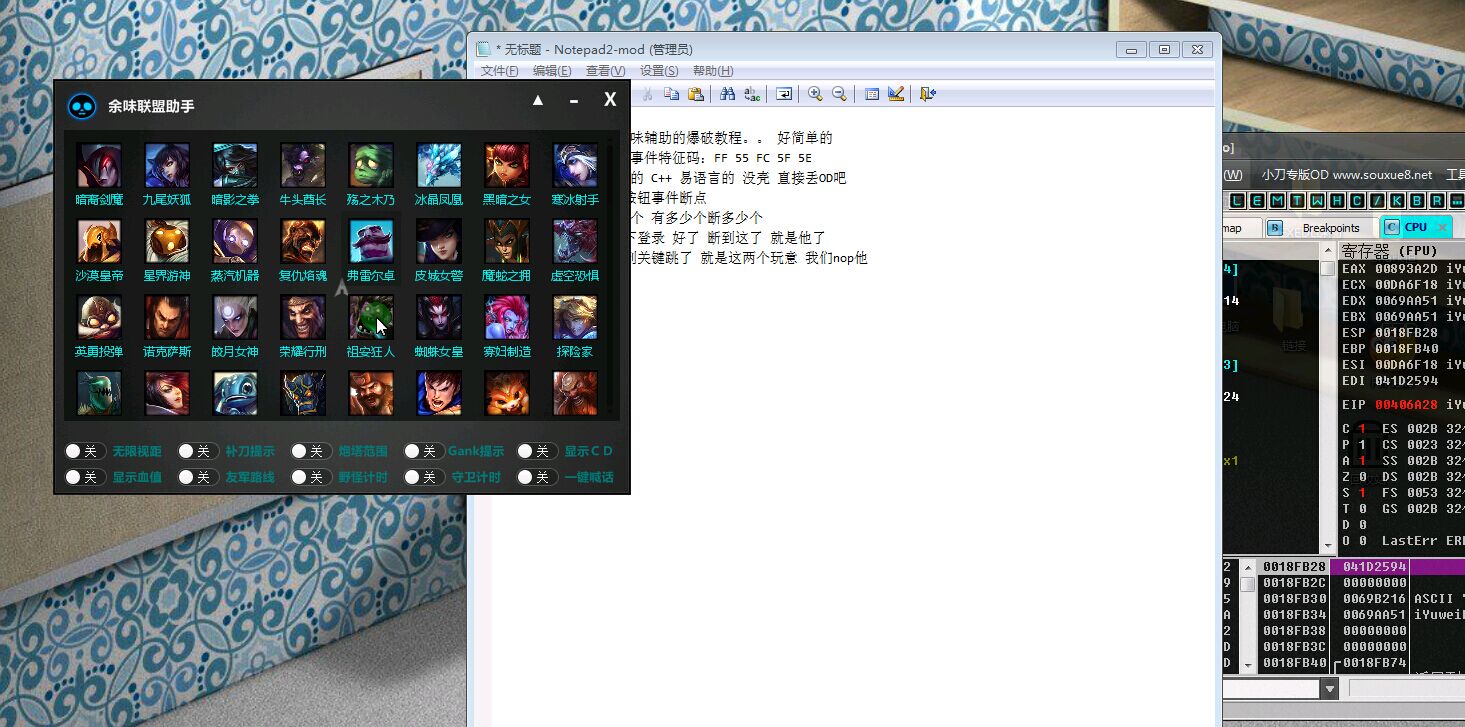Enable the 友军路线 switch
This screenshot has height=727, width=1465.
pos(198,477)
